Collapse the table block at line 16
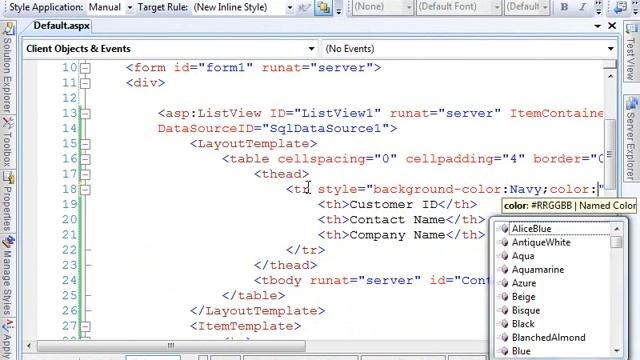 pyautogui.click(x=85, y=159)
